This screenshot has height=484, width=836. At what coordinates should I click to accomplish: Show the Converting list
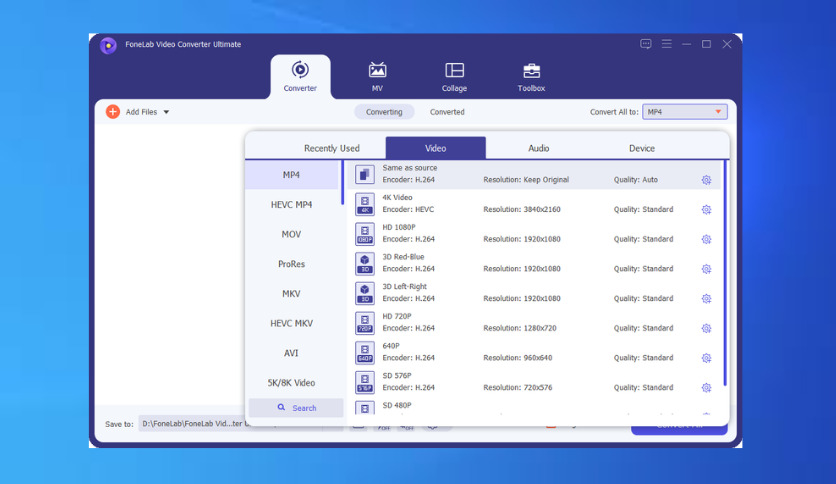click(x=384, y=112)
